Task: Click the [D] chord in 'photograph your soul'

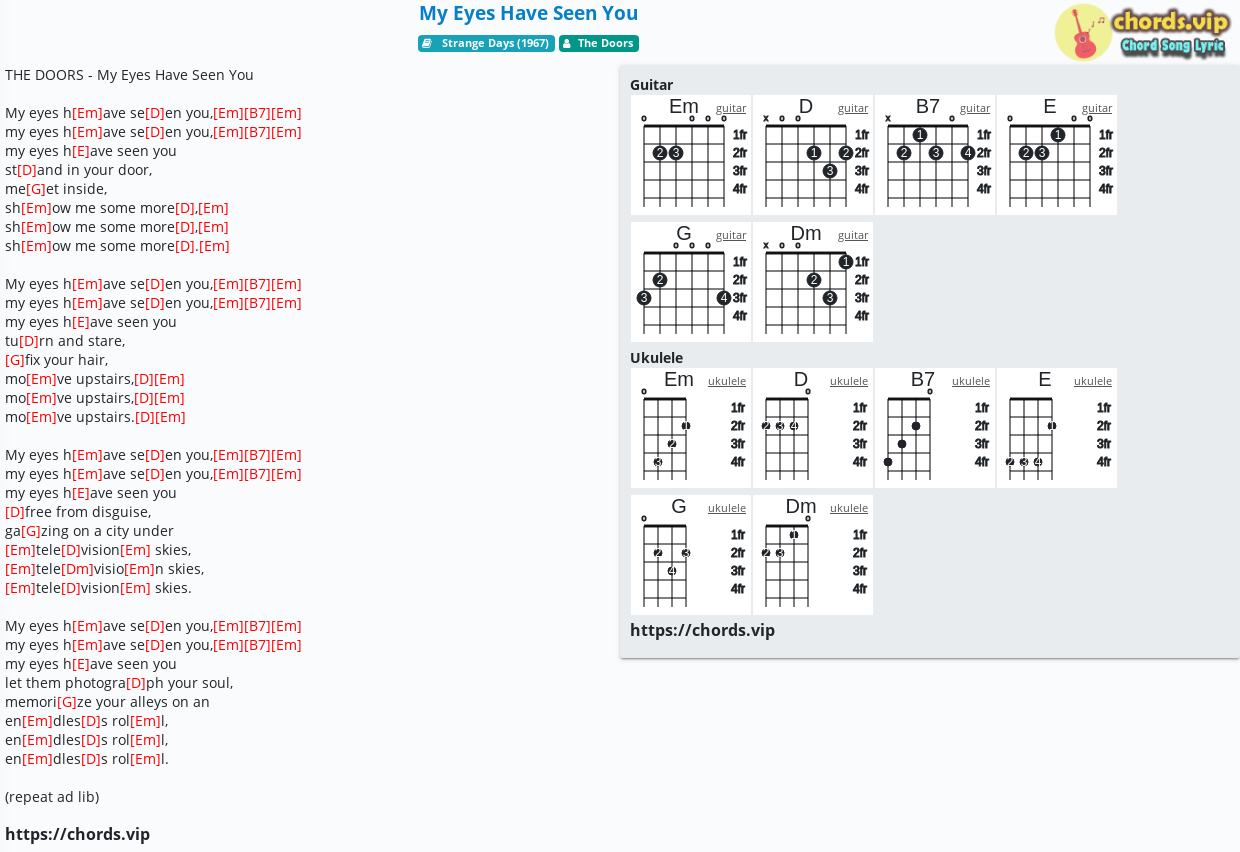Action: [136, 683]
